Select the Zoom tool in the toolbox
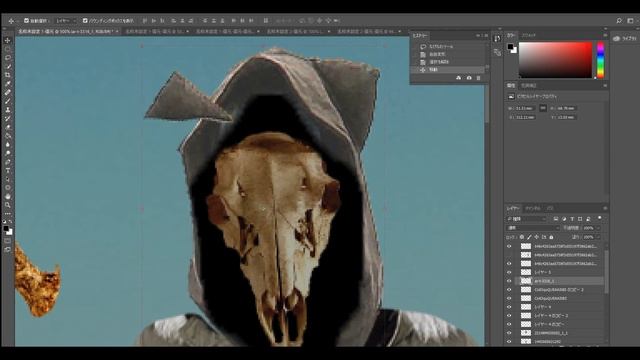 (8, 205)
